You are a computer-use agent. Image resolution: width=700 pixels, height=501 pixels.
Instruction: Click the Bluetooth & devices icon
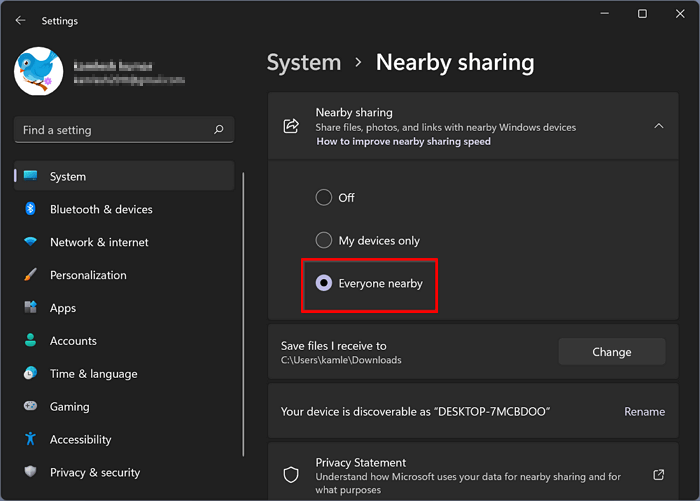(30, 209)
